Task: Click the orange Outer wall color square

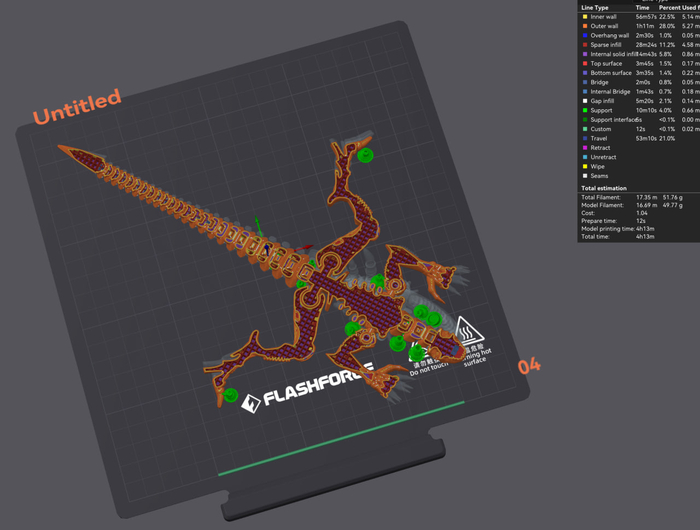Action: coord(585,26)
